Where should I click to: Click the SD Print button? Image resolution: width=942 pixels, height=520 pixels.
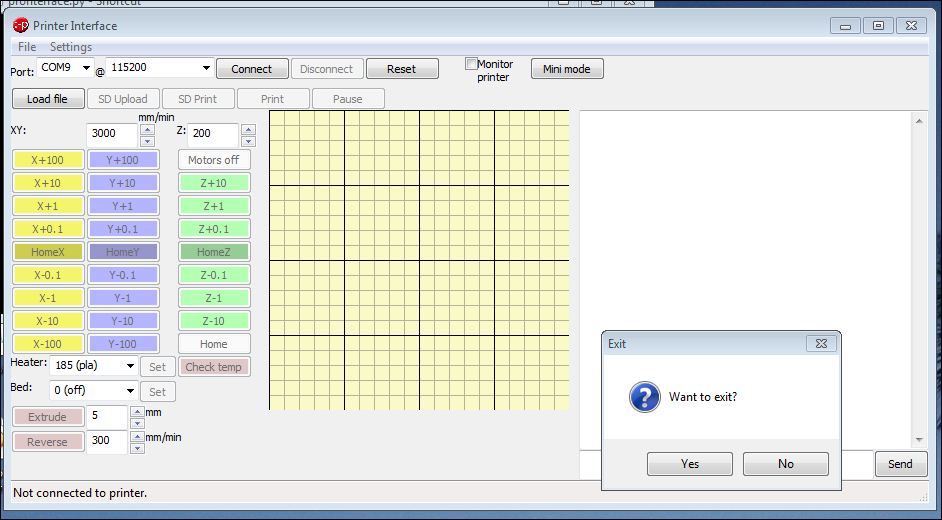pos(198,99)
